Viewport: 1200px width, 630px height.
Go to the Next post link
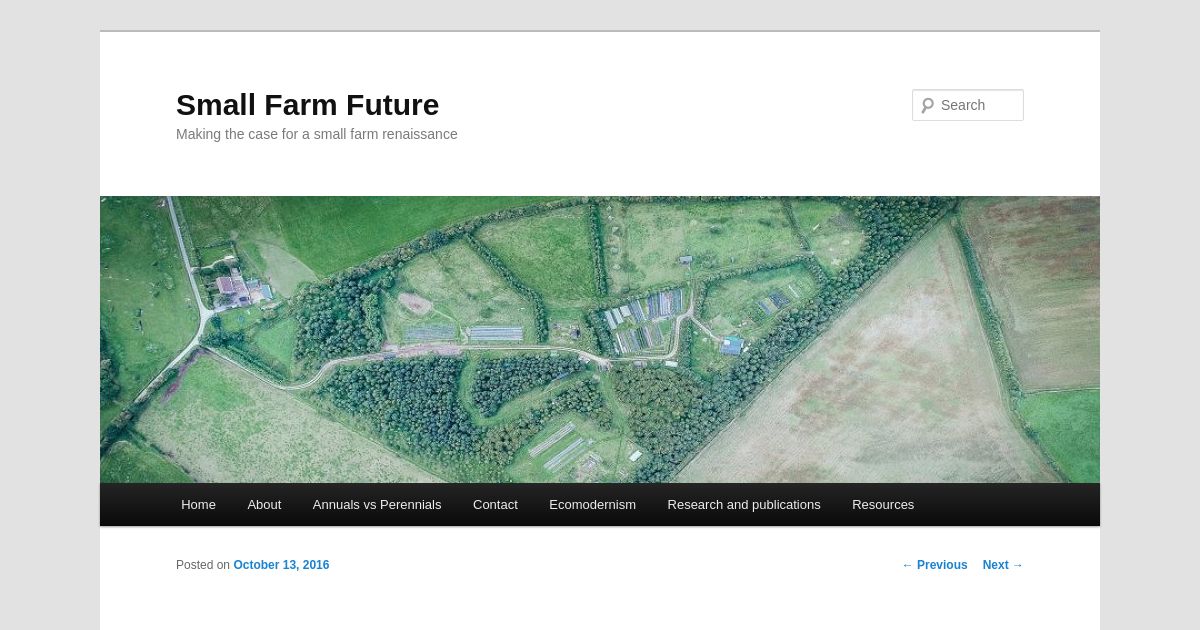1003,565
